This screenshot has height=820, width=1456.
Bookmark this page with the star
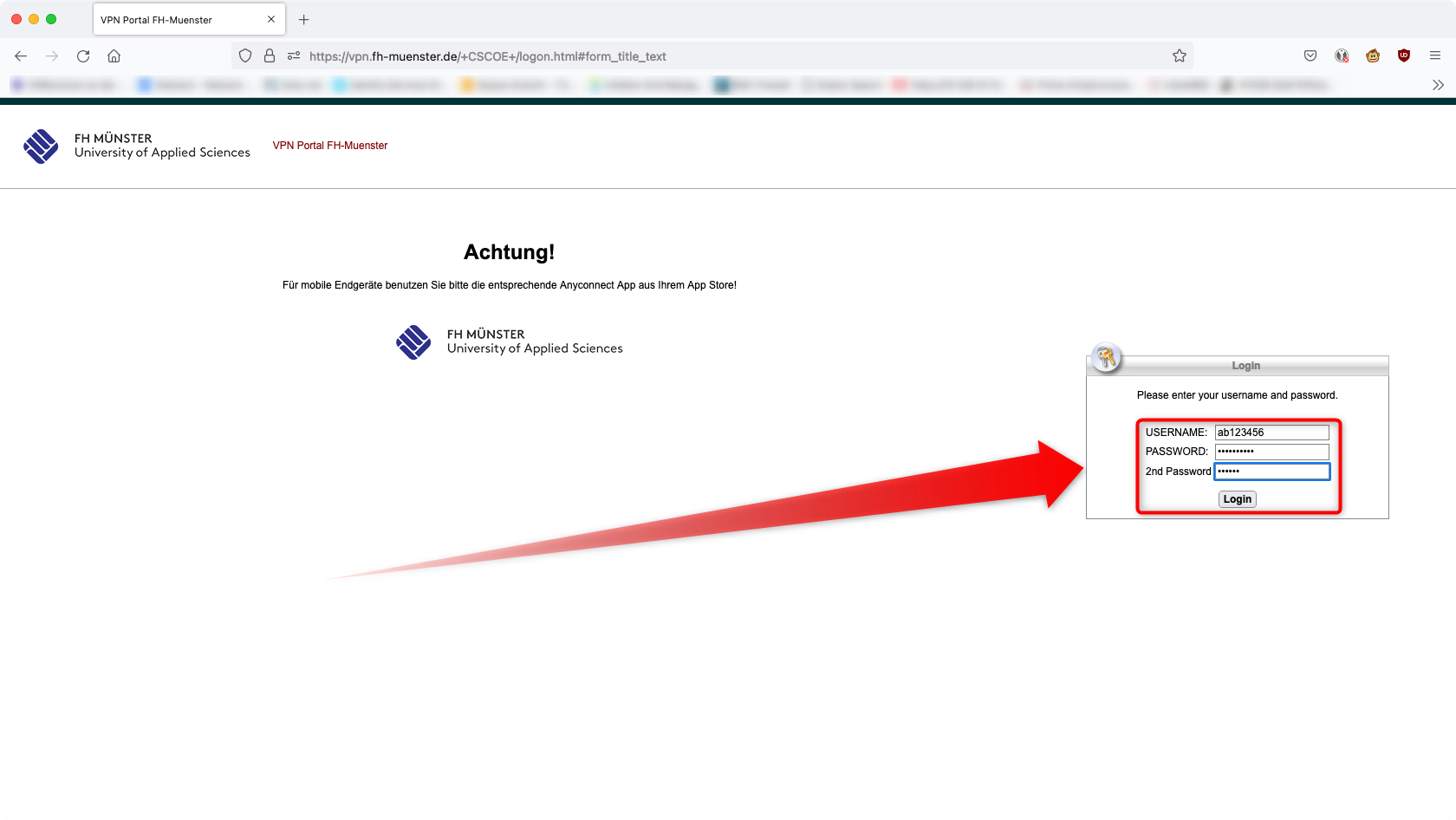pos(1180,56)
